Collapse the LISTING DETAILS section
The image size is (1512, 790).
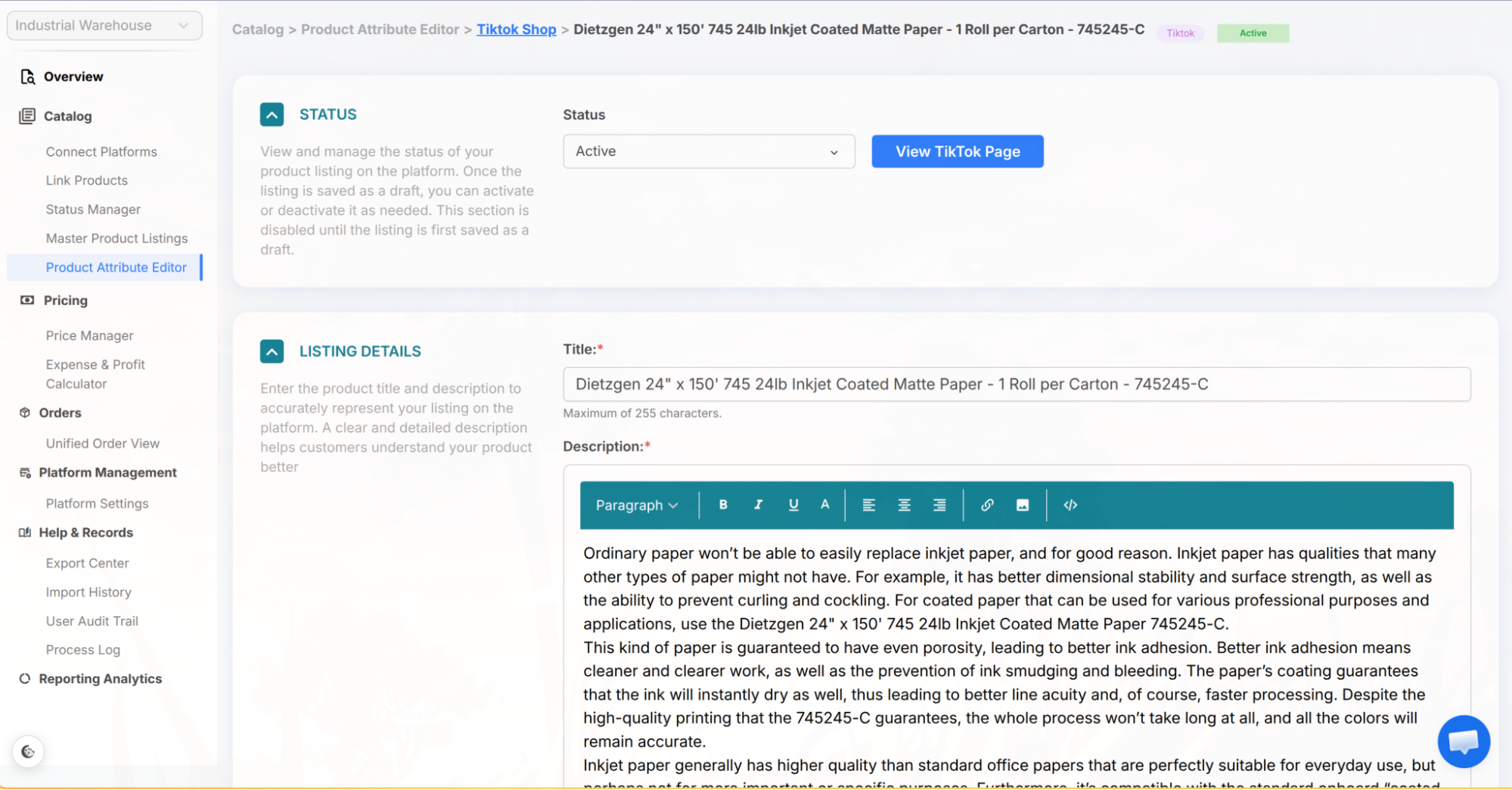click(272, 351)
